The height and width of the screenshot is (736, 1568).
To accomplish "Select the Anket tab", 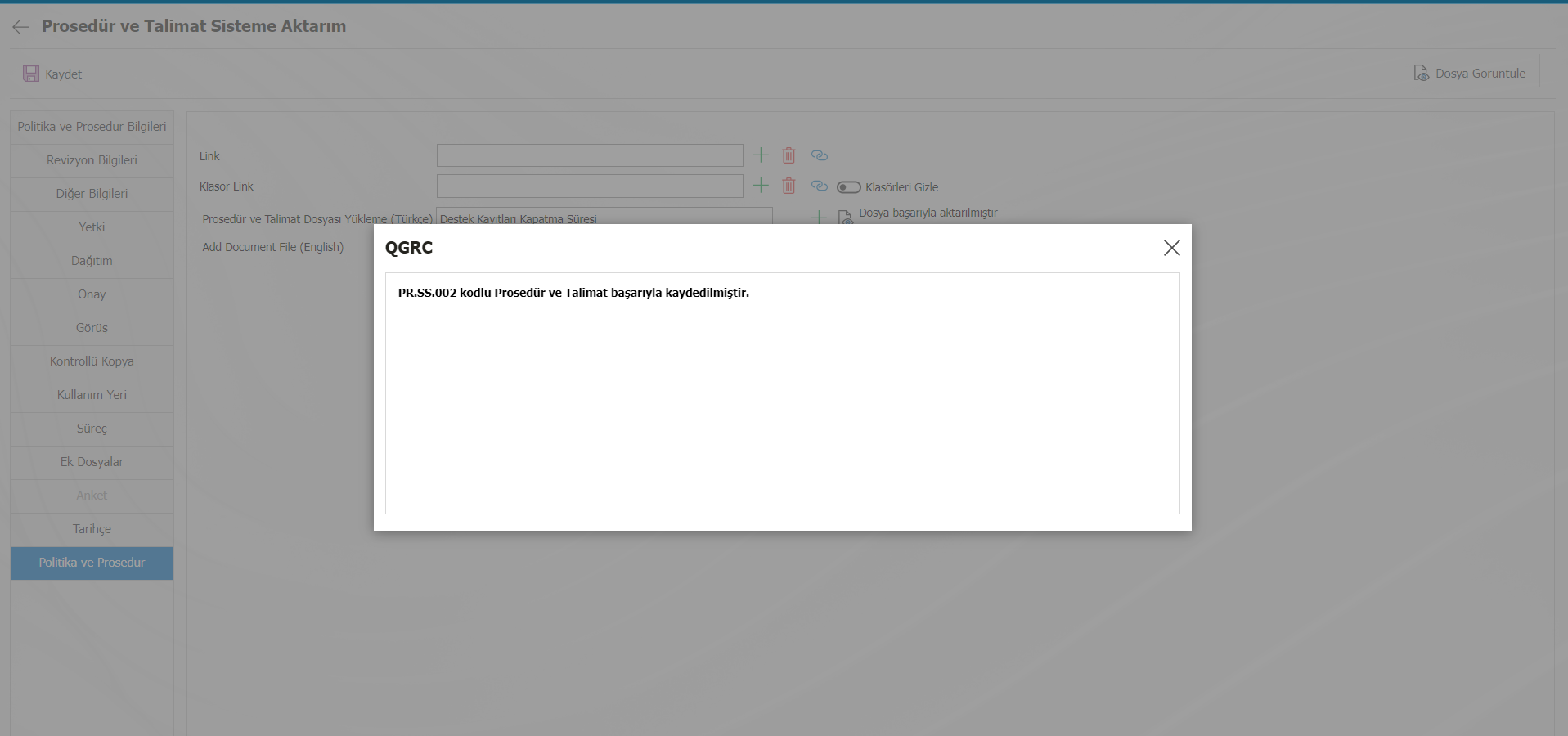I will click(92, 496).
